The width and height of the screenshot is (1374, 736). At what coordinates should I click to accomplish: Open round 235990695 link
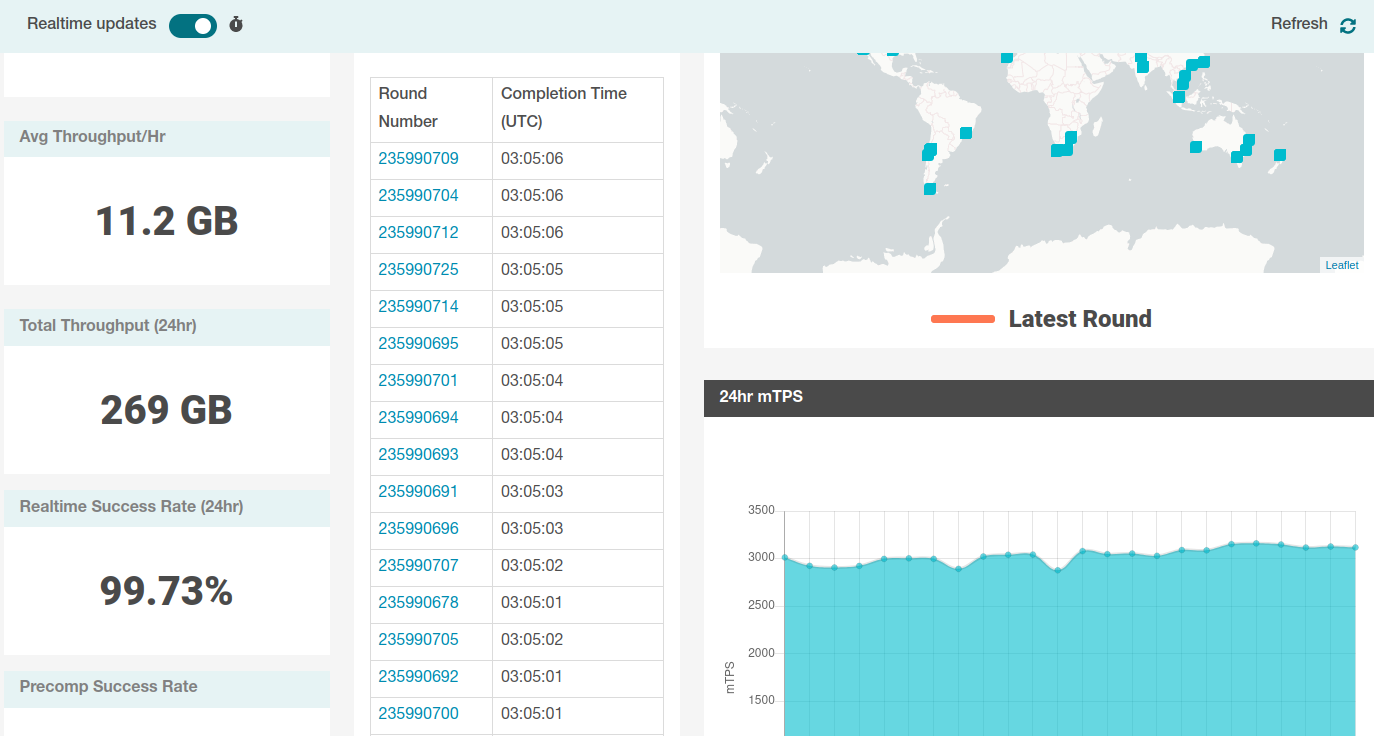click(x=418, y=343)
